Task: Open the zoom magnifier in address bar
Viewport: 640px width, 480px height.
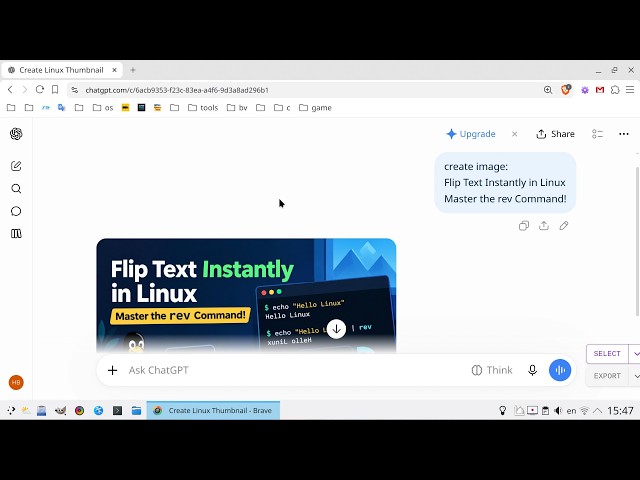Action: tap(548, 90)
